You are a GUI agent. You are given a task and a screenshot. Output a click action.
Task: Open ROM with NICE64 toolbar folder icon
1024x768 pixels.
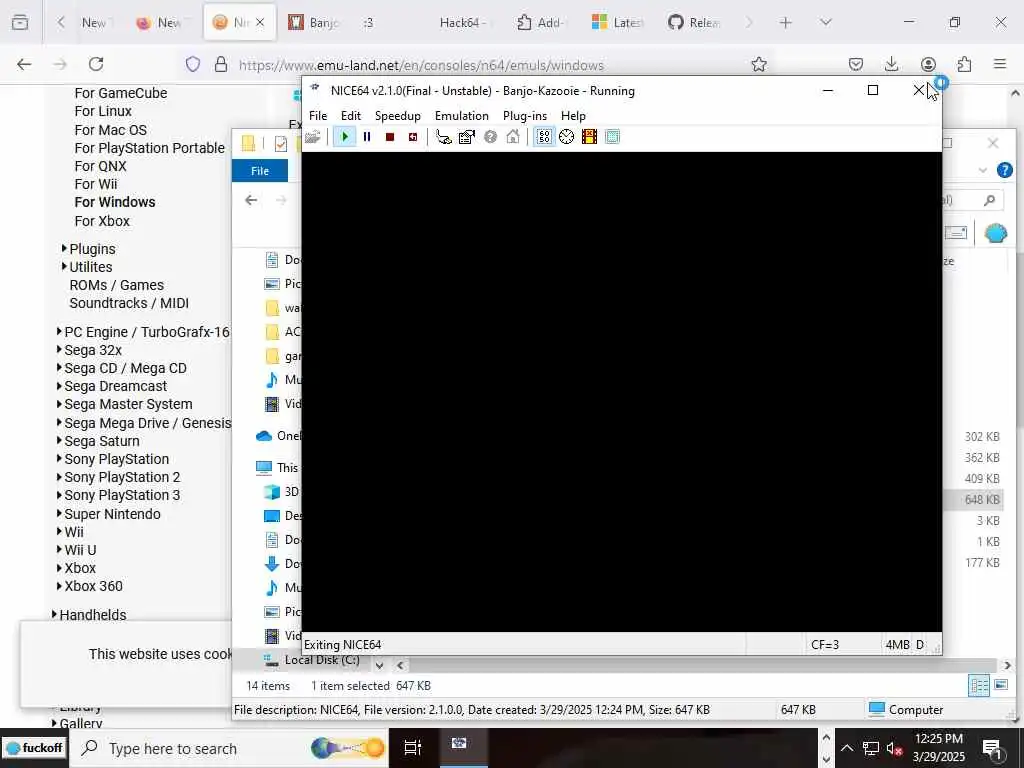[x=313, y=137]
